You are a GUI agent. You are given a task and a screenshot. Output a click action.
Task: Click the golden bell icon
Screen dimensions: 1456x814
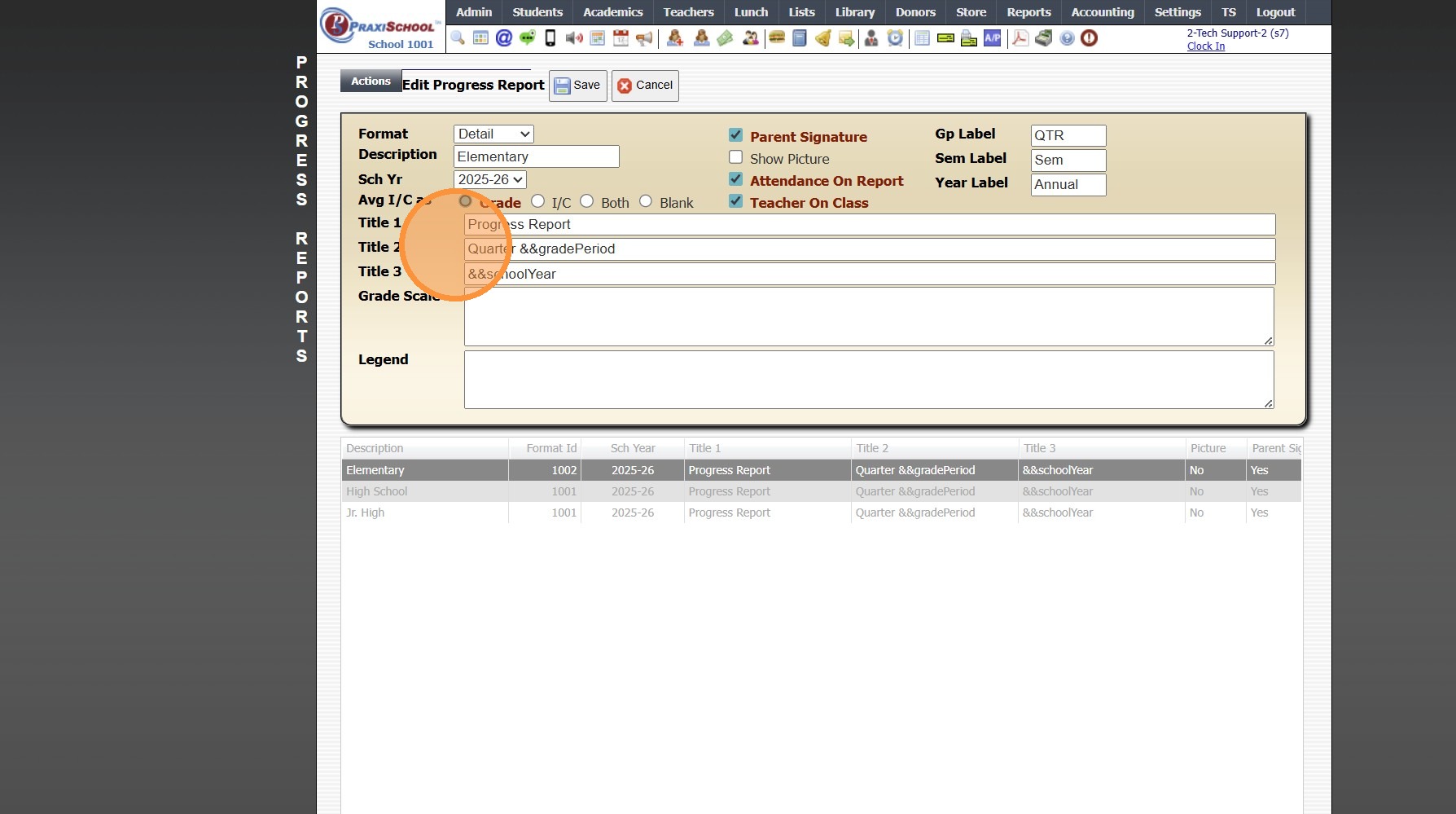823,38
